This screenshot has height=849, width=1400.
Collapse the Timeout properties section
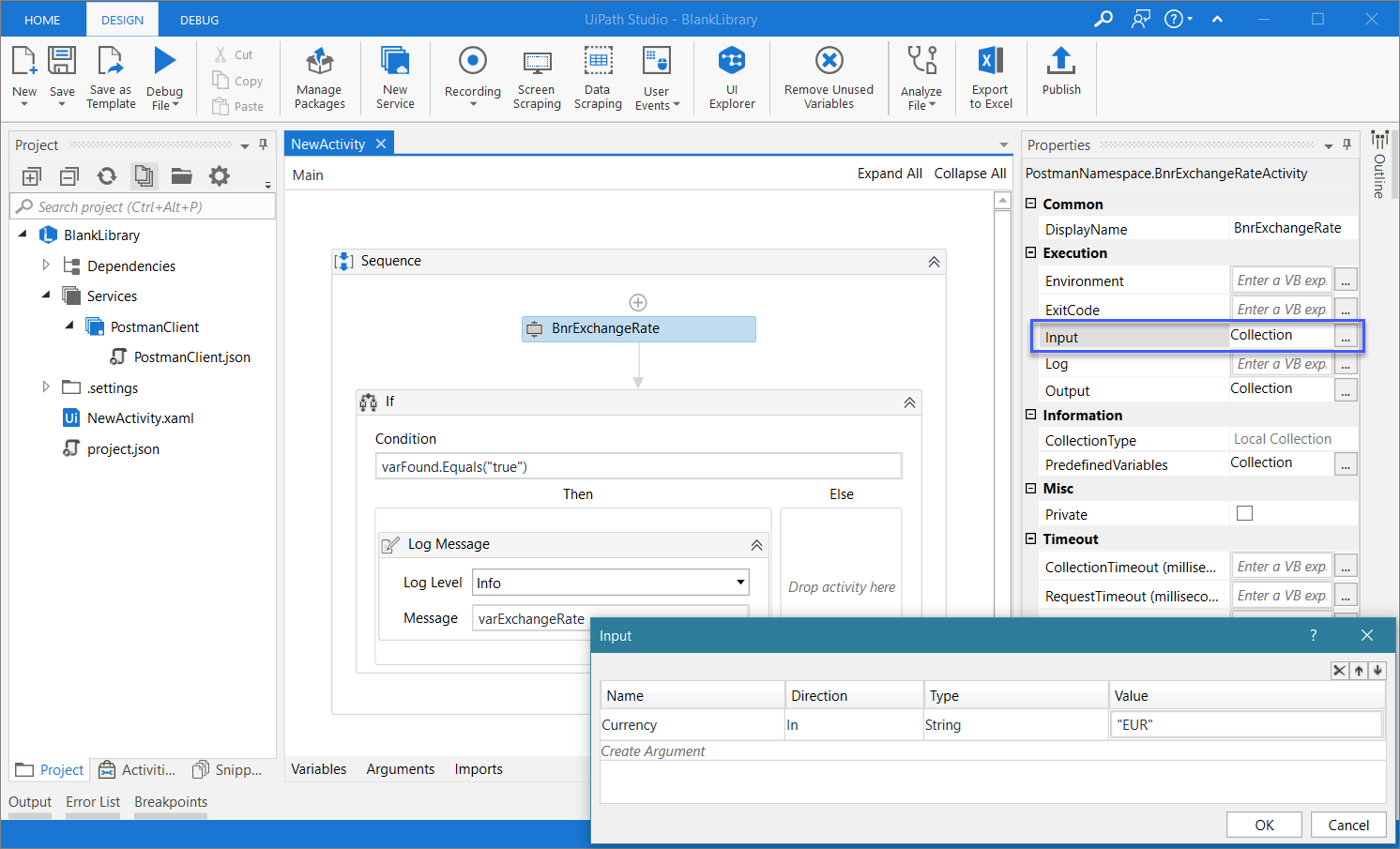pyautogui.click(x=1031, y=538)
